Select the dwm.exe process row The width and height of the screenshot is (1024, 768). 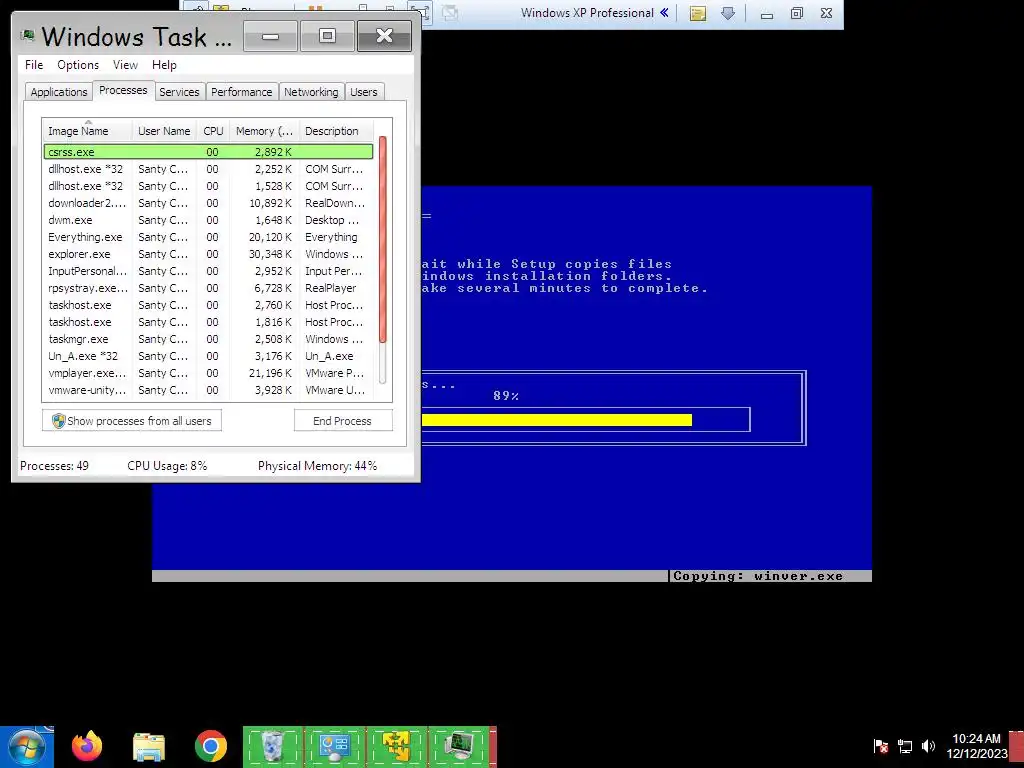pos(208,219)
